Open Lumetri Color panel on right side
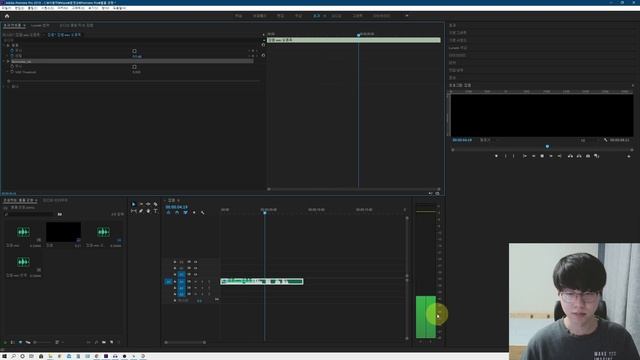The height and width of the screenshot is (360, 640). 458,48
